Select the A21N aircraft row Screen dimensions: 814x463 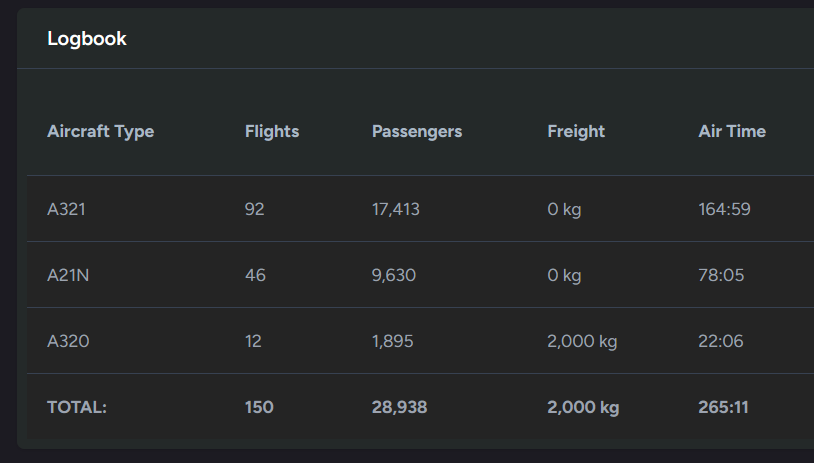(x=420, y=275)
